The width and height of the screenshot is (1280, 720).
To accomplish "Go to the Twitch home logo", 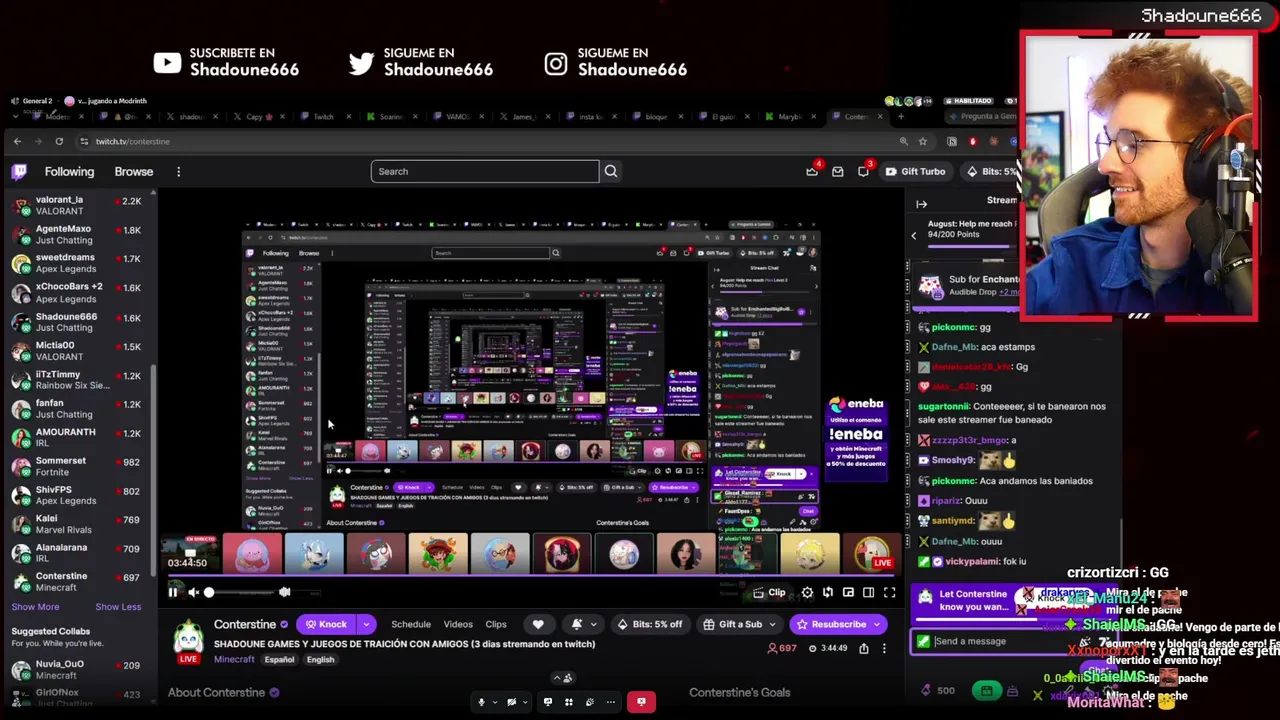I will (19, 172).
